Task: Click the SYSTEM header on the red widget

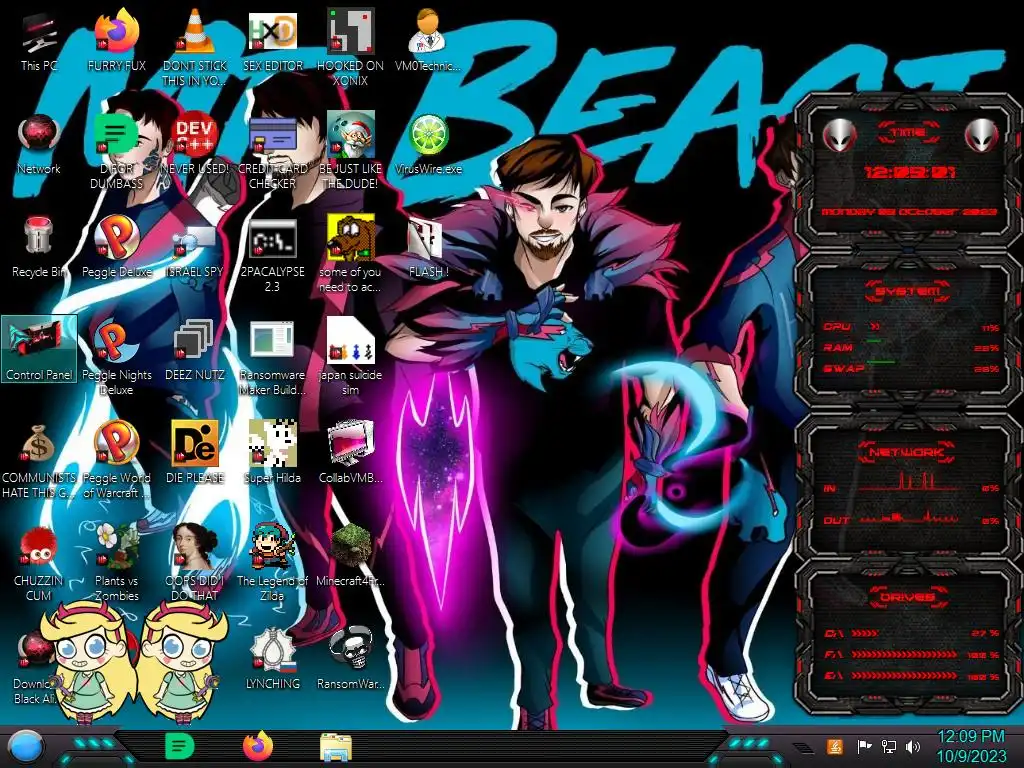Action: pos(908,291)
